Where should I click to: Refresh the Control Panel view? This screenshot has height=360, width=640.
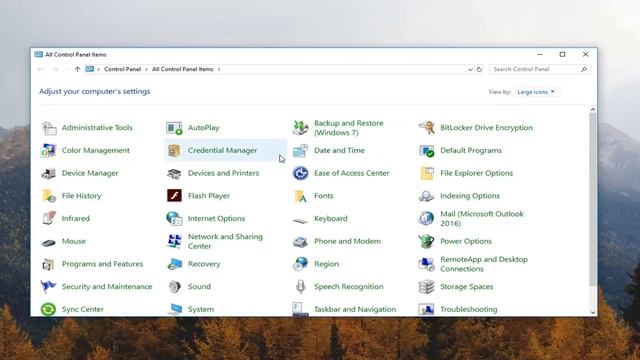click(x=479, y=69)
